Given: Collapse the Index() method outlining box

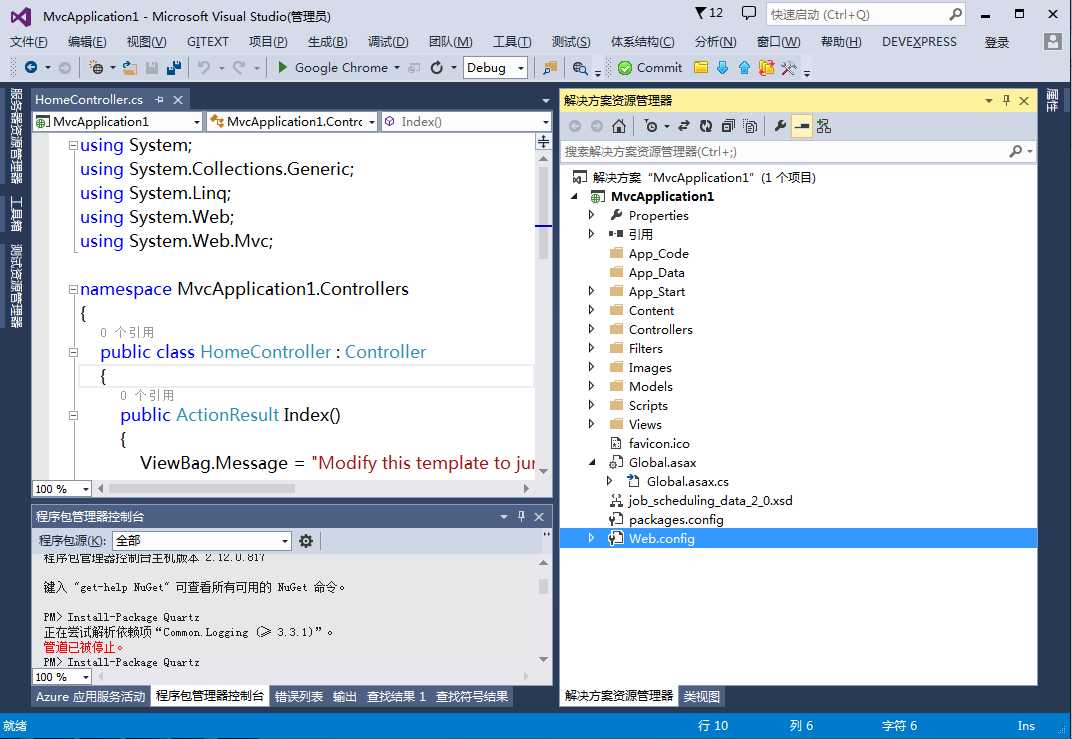Looking at the screenshot, I should [x=73, y=416].
